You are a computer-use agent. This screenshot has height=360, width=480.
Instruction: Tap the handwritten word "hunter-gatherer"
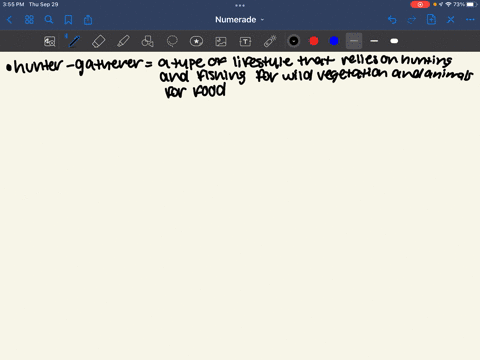[x=78, y=66]
